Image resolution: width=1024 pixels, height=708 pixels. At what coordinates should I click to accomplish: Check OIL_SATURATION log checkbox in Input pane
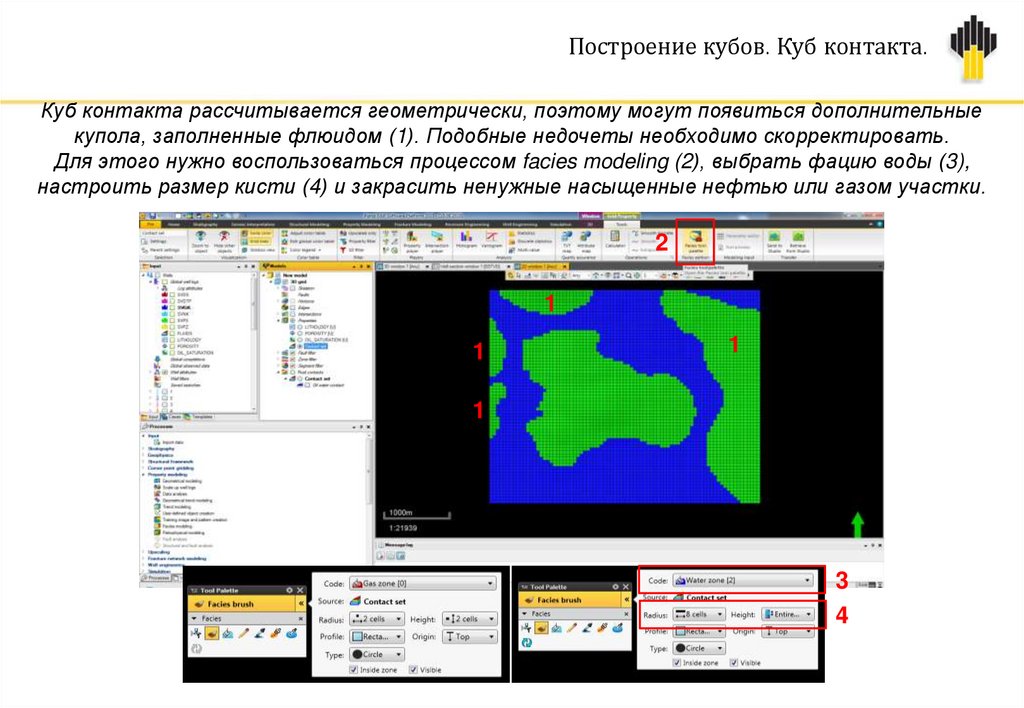[172, 353]
